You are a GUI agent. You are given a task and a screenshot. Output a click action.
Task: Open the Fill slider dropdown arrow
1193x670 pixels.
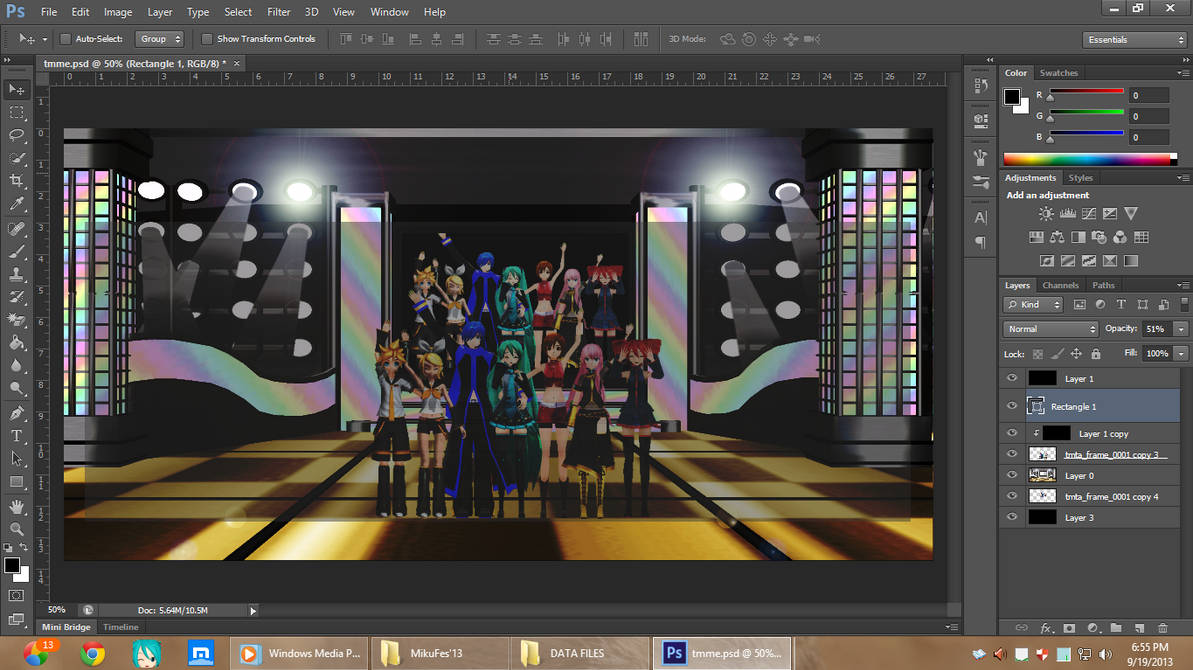point(1181,354)
